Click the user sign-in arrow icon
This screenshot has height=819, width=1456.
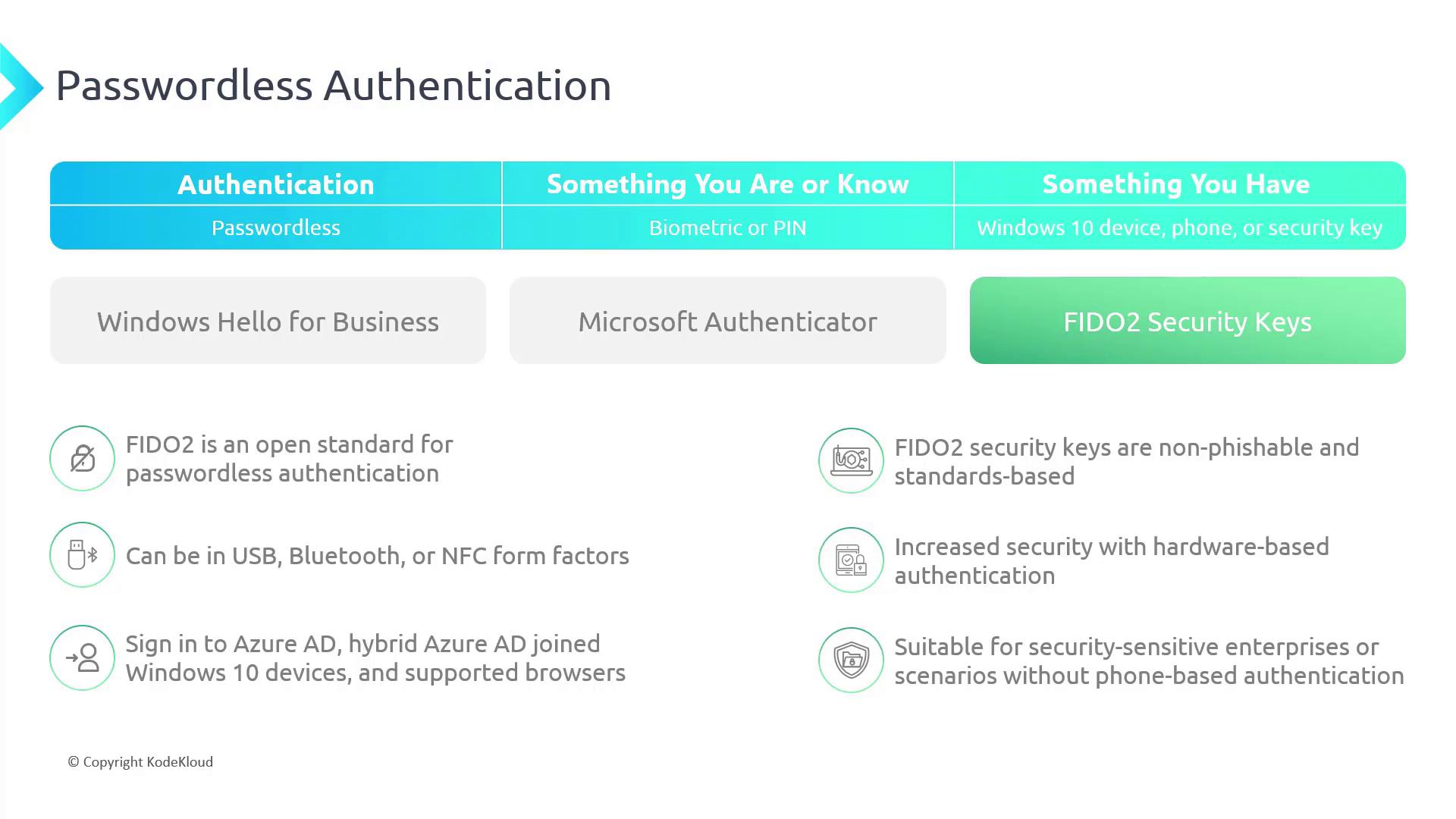coord(82,657)
